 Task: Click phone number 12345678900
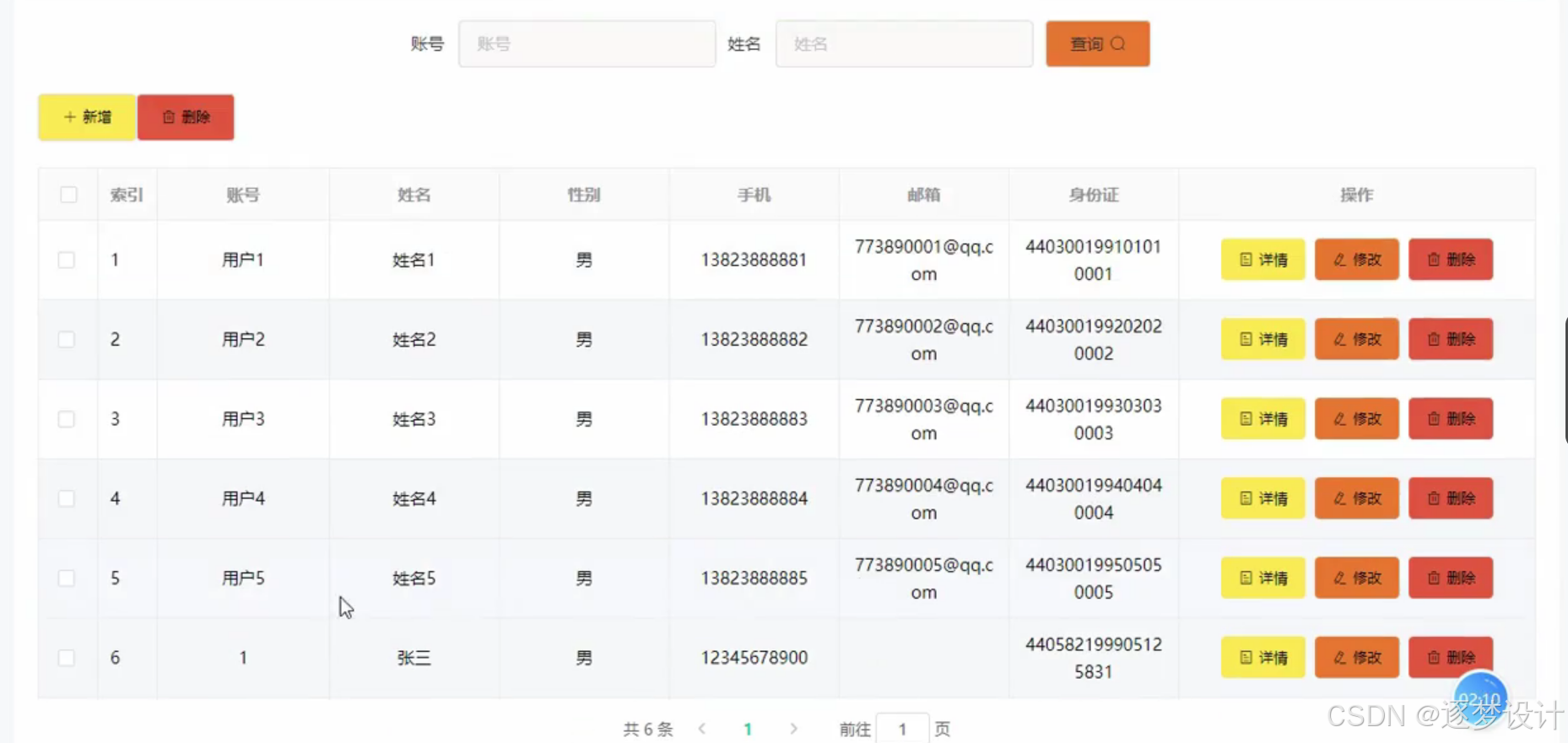[x=754, y=658]
